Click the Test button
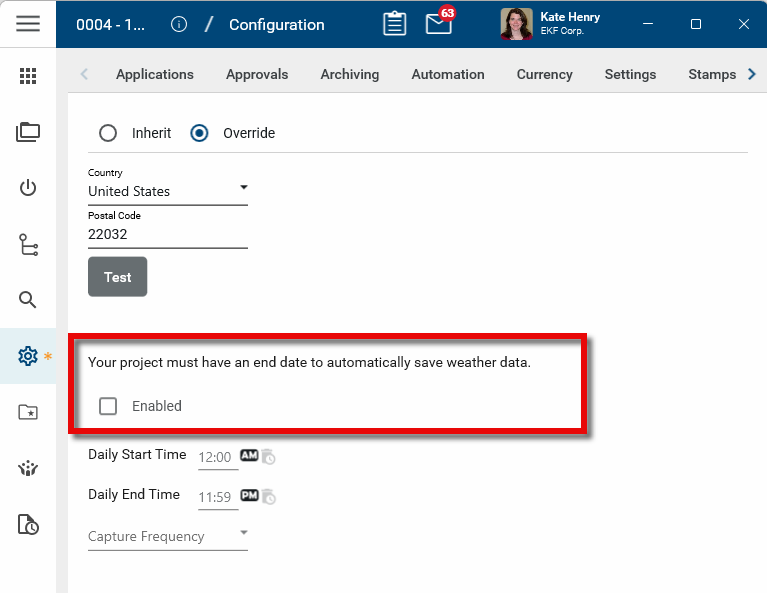Image resolution: width=767 pixels, height=593 pixels. 118,277
